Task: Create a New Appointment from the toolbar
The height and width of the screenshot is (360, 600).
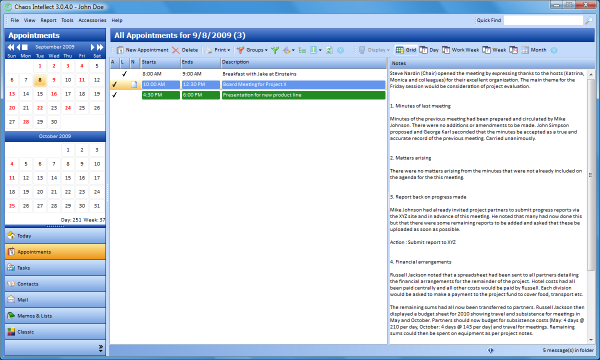Action: tap(142, 50)
